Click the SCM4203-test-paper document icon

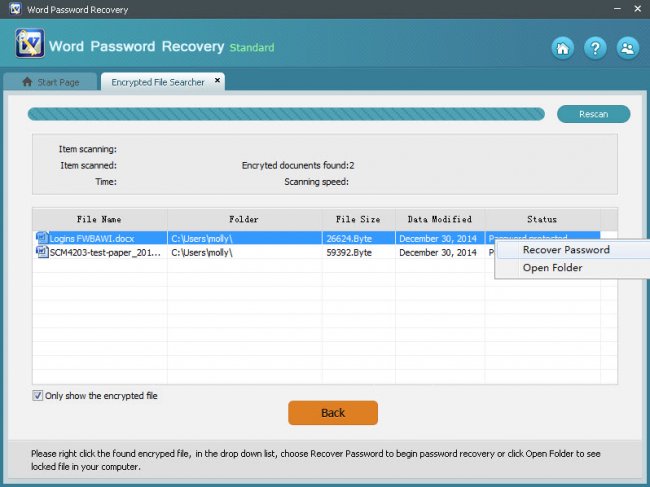click(42, 252)
